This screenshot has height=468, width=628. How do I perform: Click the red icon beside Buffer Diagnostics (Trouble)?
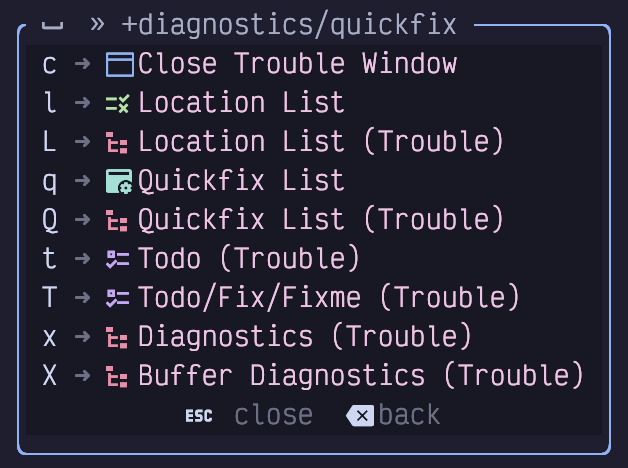(x=118, y=377)
